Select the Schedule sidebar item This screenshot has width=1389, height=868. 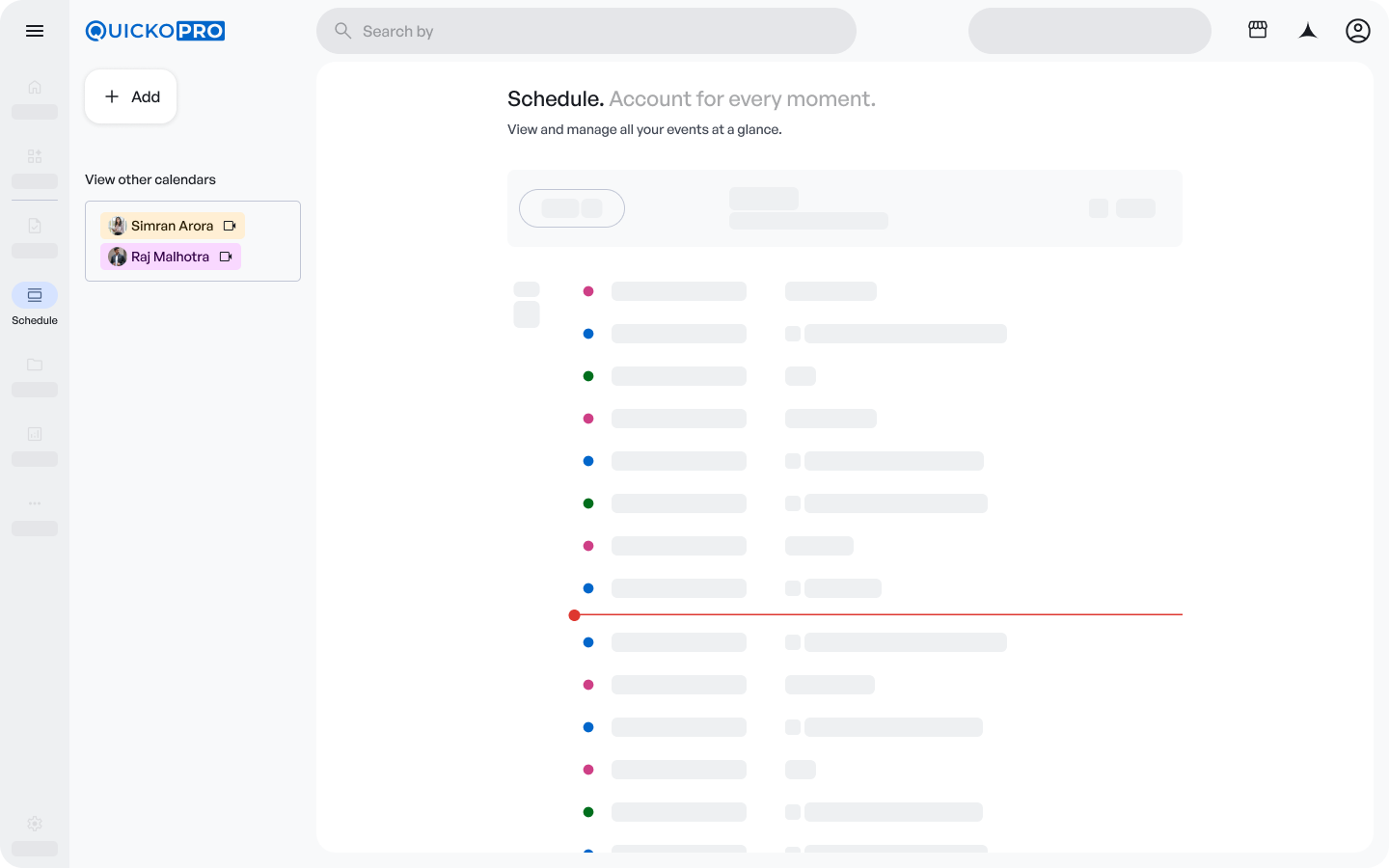click(x=35, y=295)
